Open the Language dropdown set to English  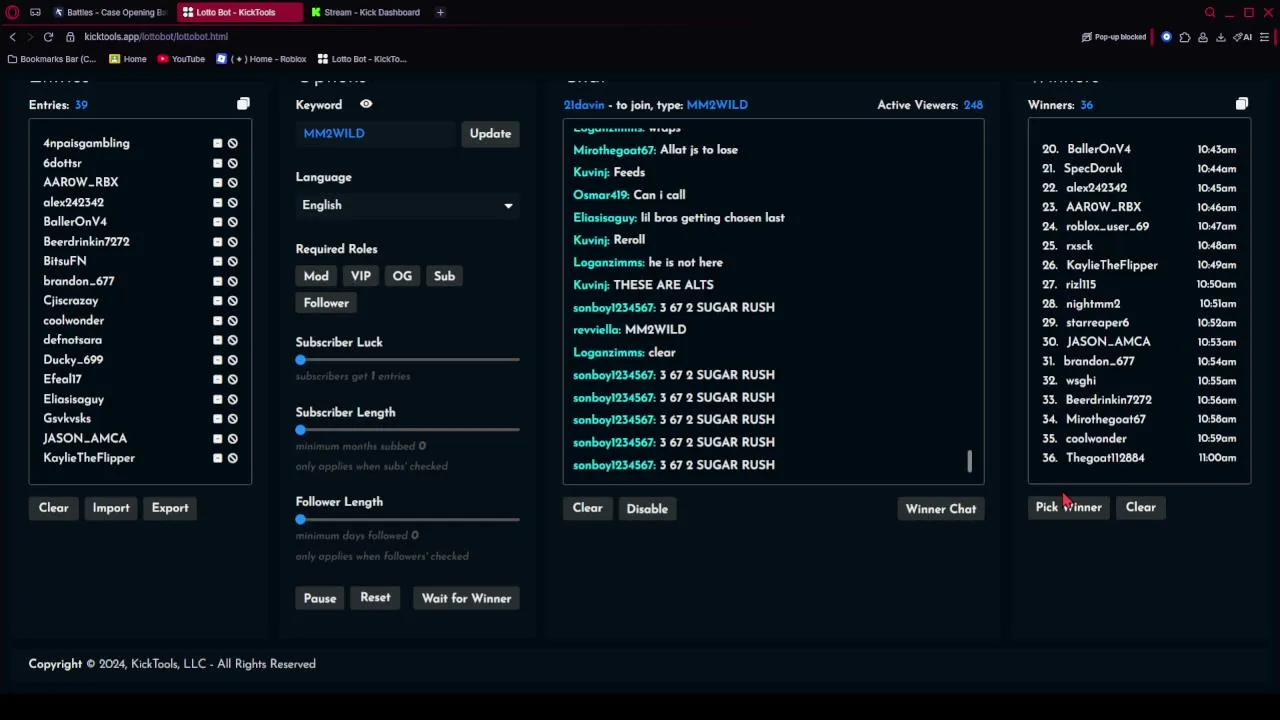coord(407,205)
